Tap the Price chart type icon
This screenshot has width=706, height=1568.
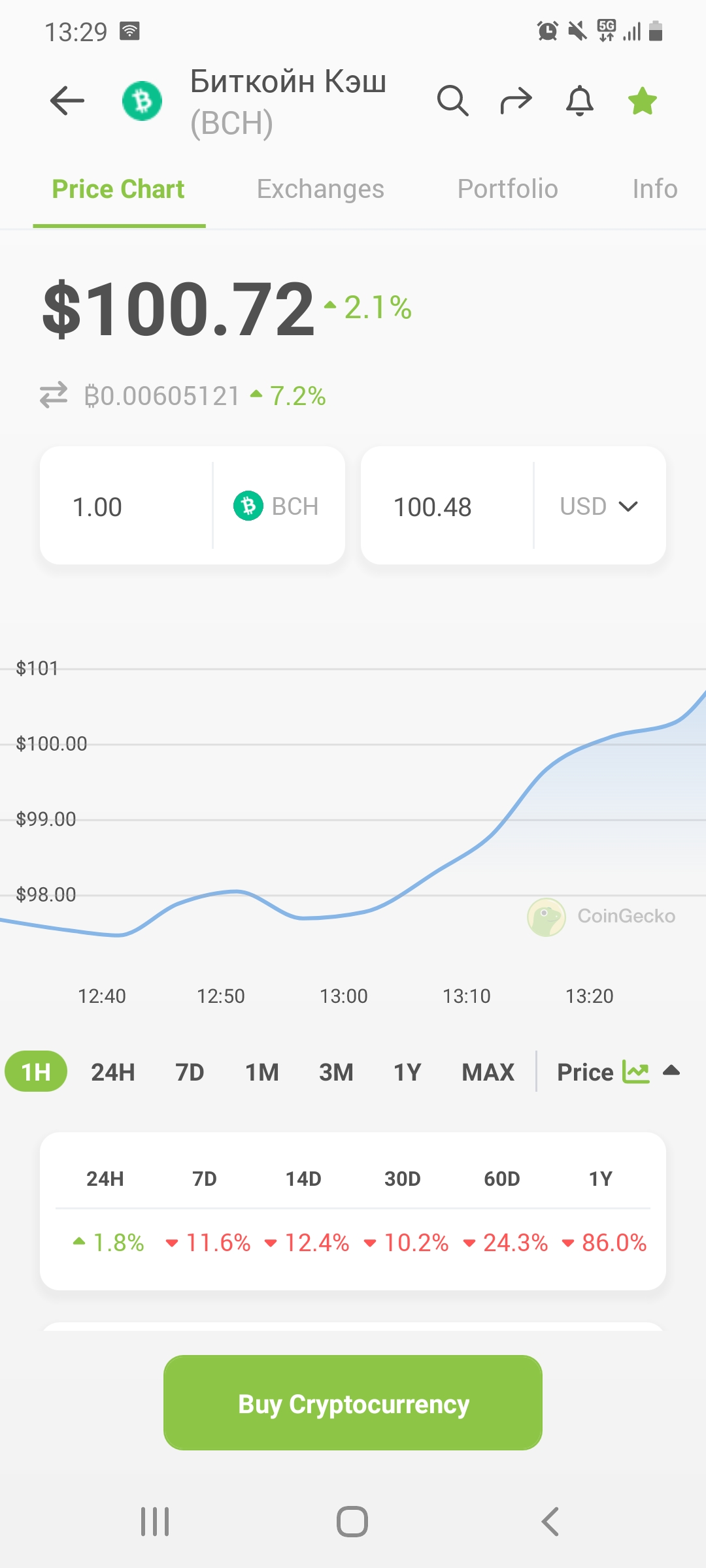click(635, 1072)
